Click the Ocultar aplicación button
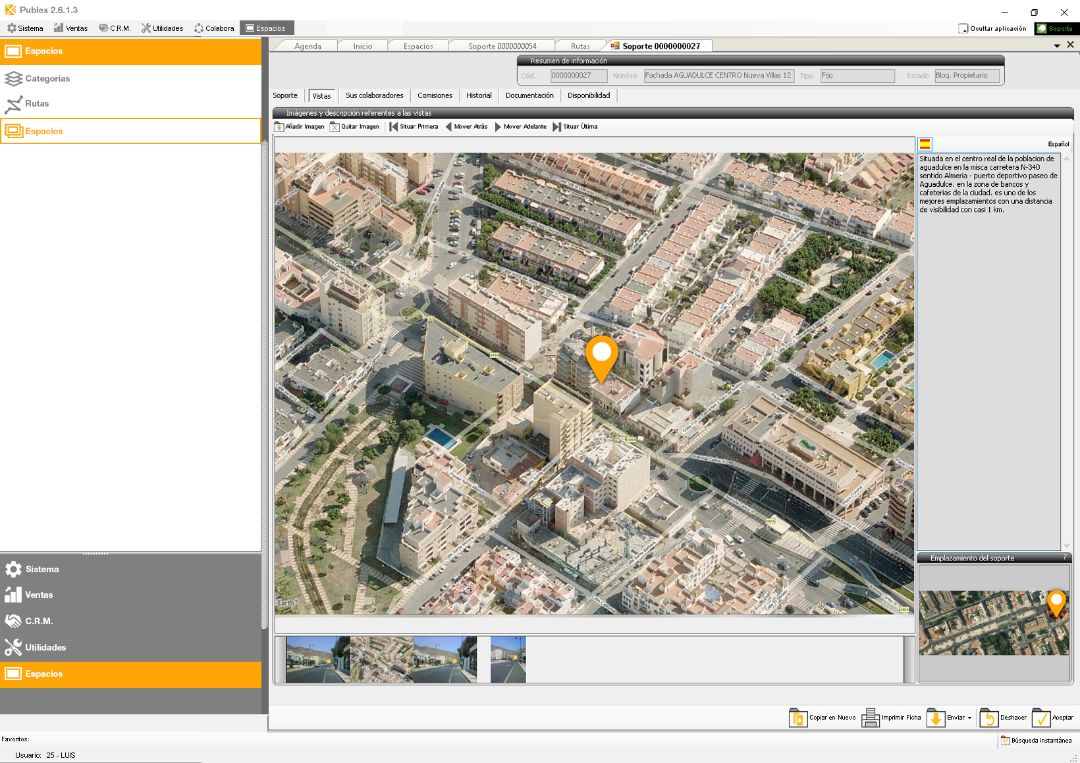 992,28
